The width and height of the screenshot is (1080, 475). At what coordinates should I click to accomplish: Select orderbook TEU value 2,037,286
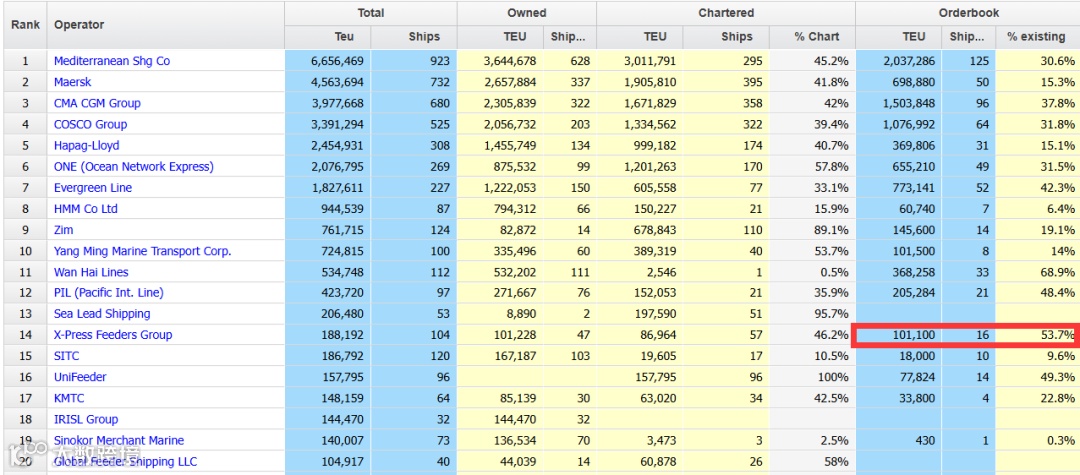tap(908, 61)
